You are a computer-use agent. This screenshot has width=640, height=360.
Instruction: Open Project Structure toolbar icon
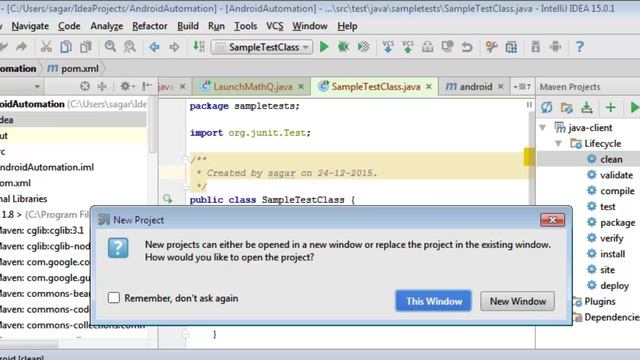(x=511, y=47)
